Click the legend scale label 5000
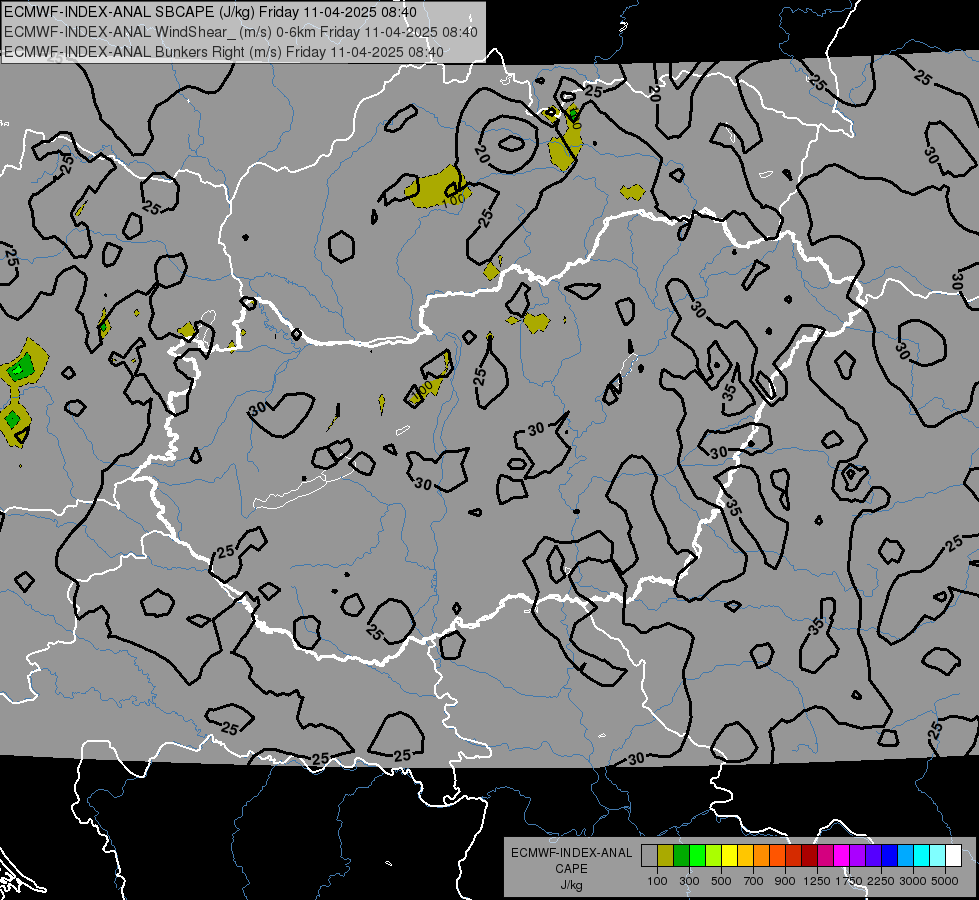Image resolution: width=979 pixels, height=900 pixels. coord(945,881)
